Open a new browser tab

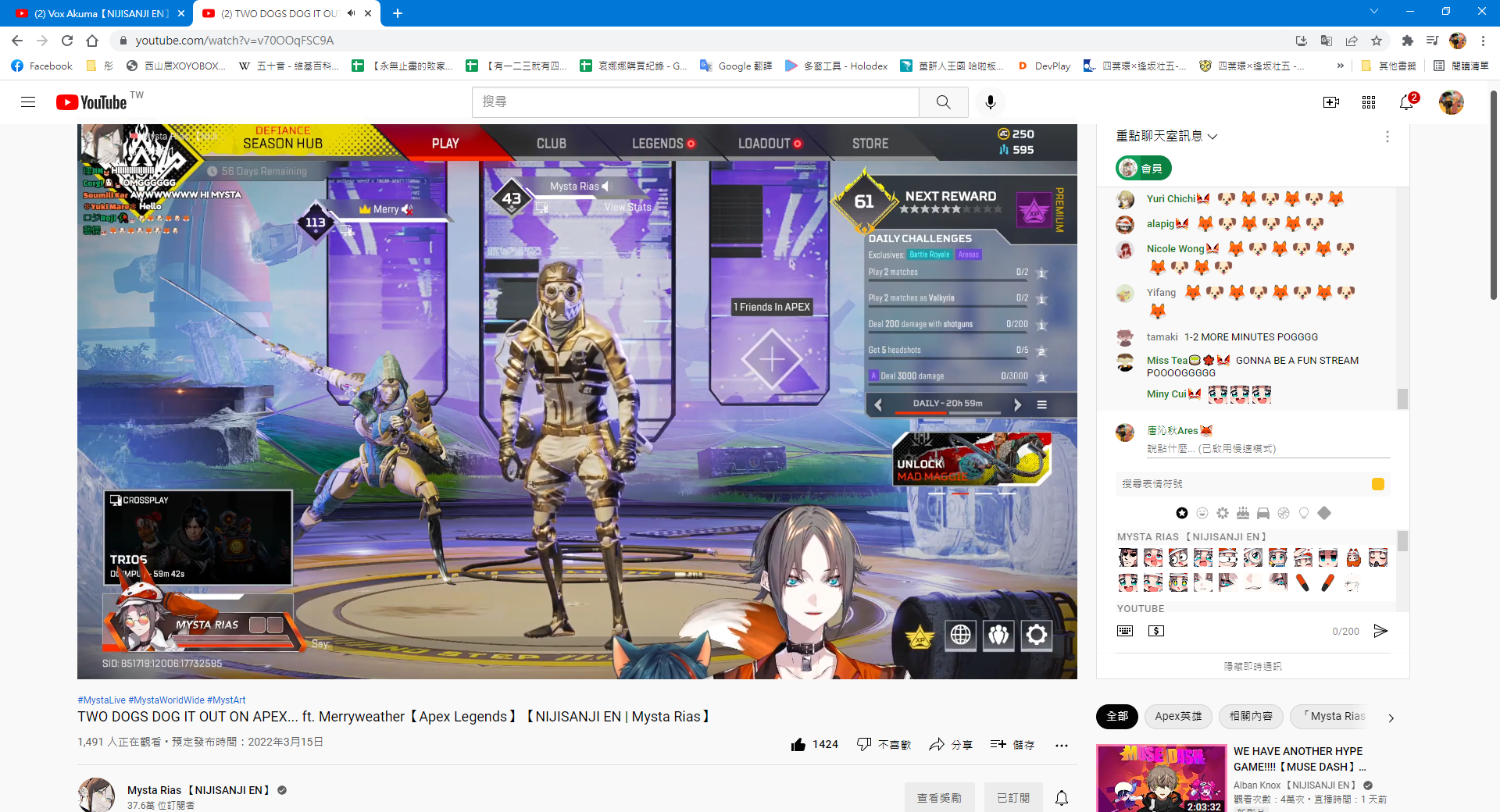398,13
